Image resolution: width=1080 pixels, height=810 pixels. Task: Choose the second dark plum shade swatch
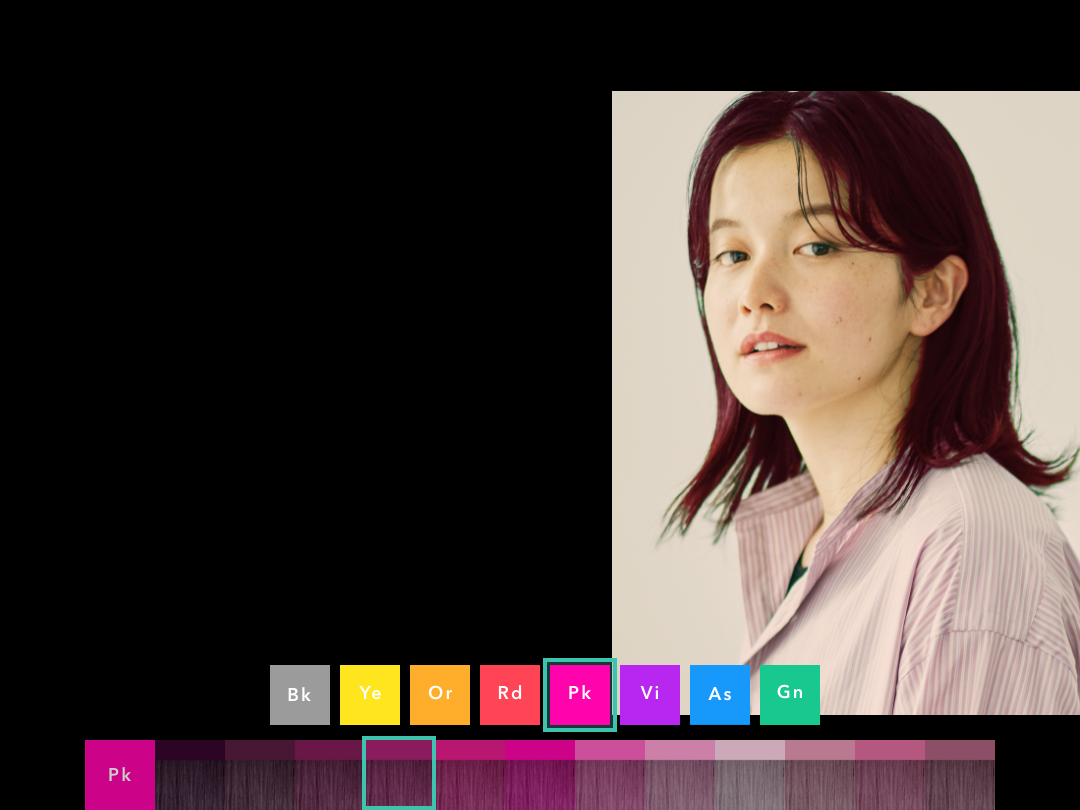[260, 775]
